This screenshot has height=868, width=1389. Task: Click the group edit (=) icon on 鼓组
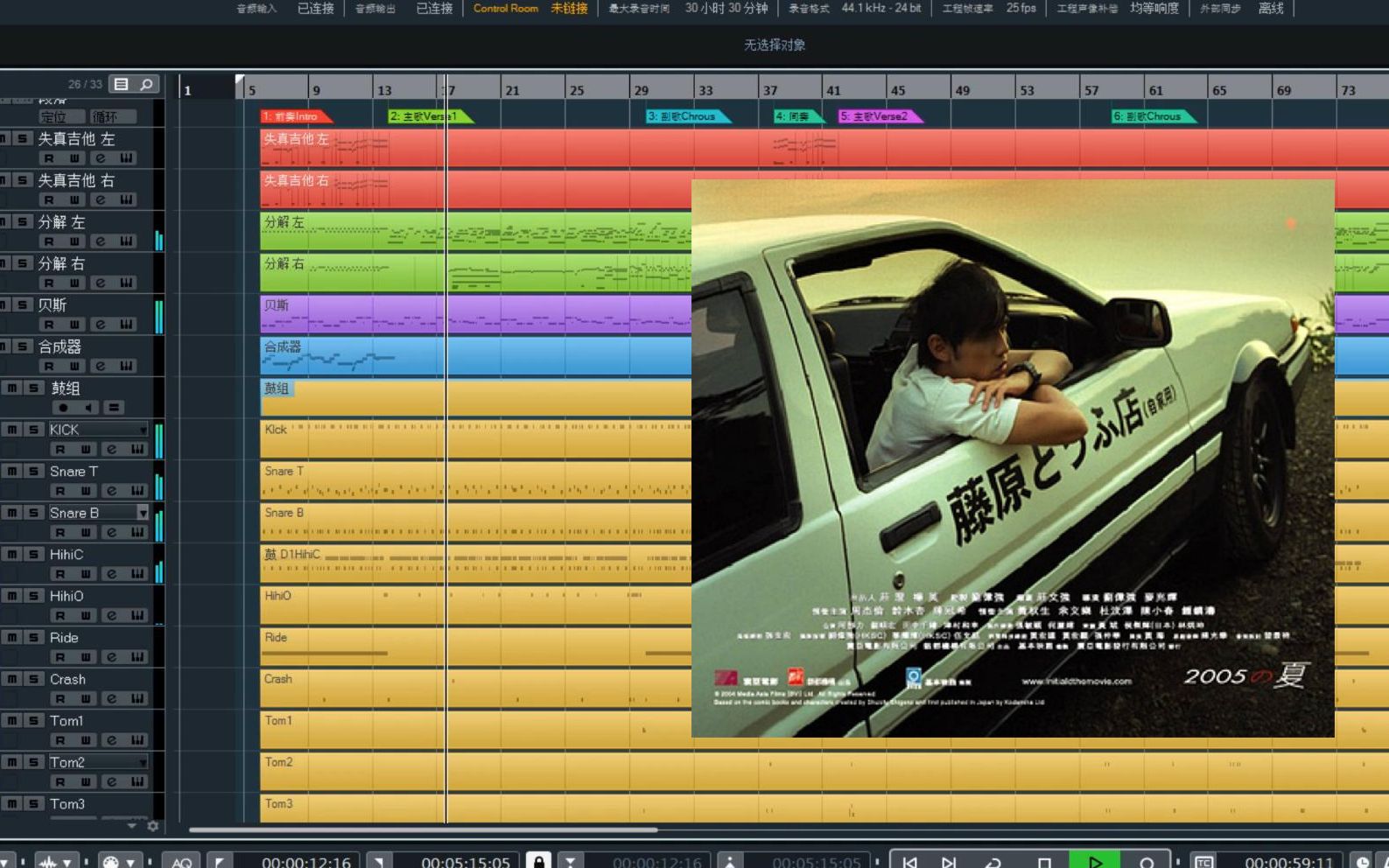(114, 408)
